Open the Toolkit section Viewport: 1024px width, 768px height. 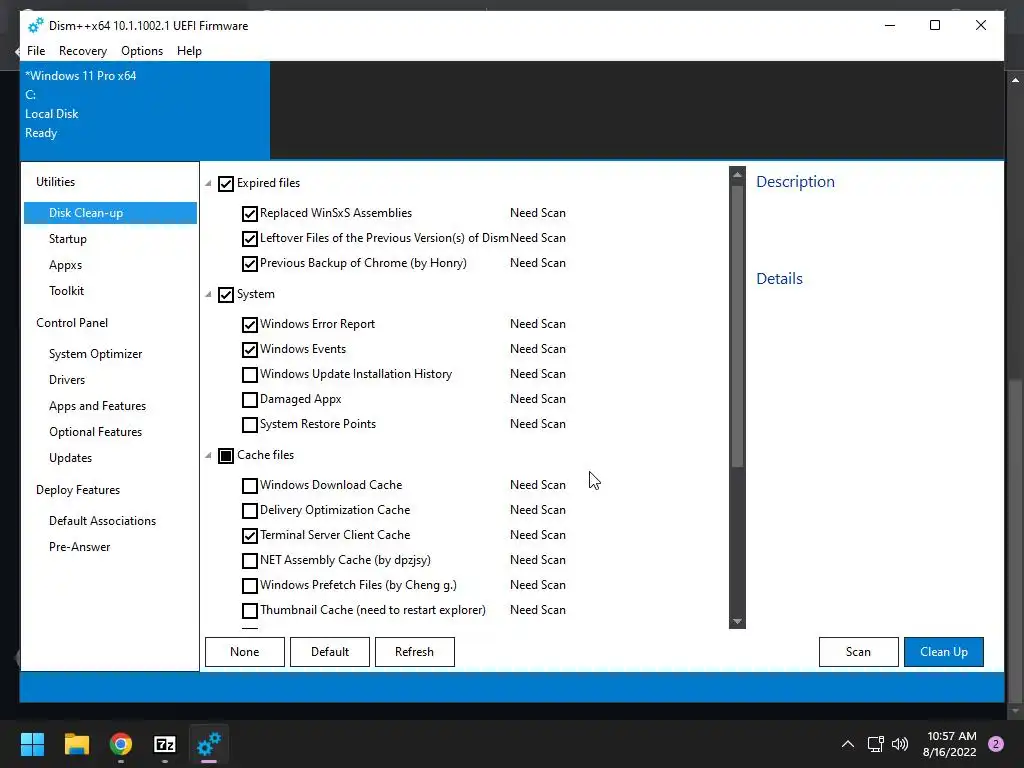point(67,291)
